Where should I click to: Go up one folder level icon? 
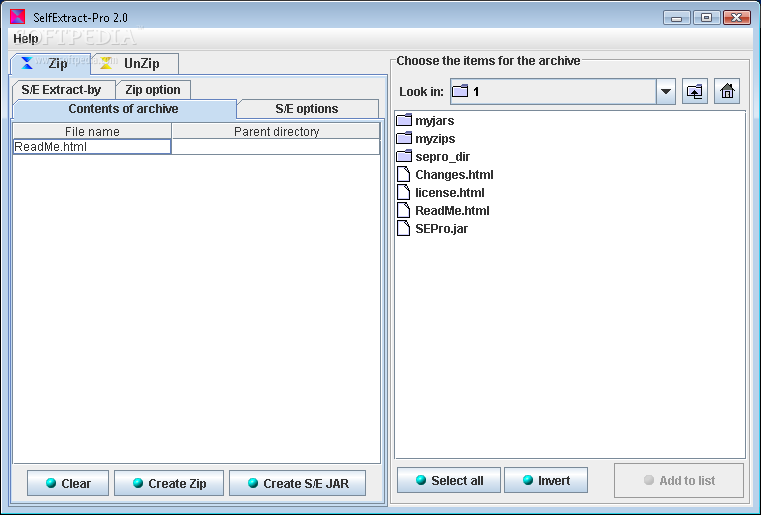click(695, 91)
